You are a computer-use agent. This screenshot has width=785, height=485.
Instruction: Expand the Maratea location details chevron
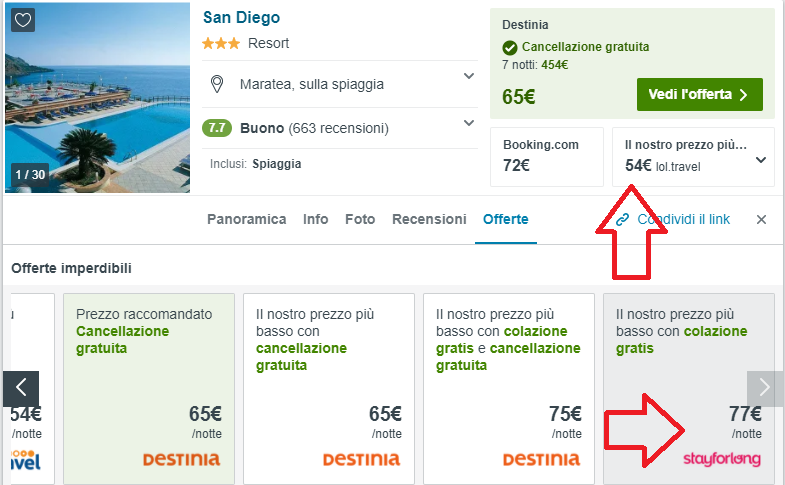468,77
